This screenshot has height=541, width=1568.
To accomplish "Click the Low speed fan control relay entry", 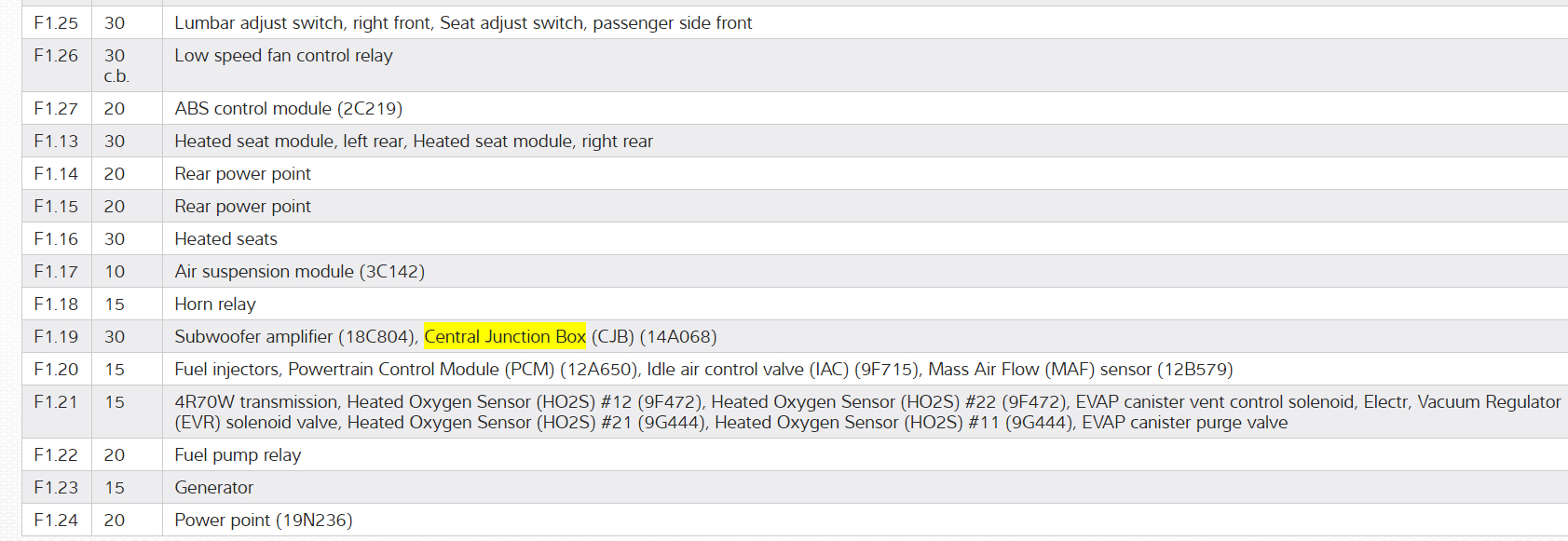I will tap(283, 56).
